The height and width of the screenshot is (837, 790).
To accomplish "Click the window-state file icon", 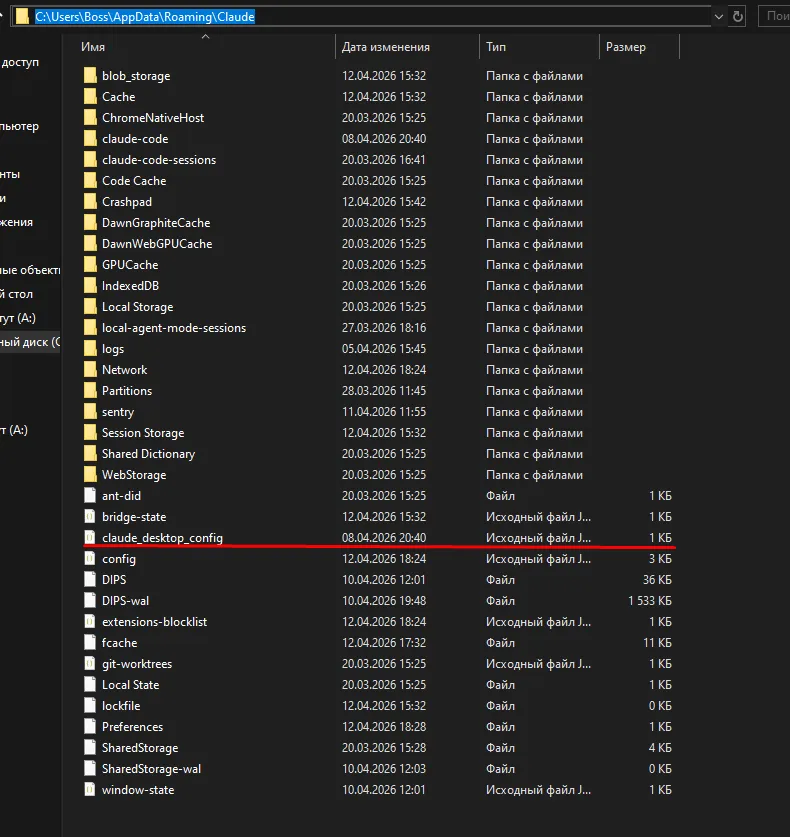I will pyautogui.click(x=90, y=789).
